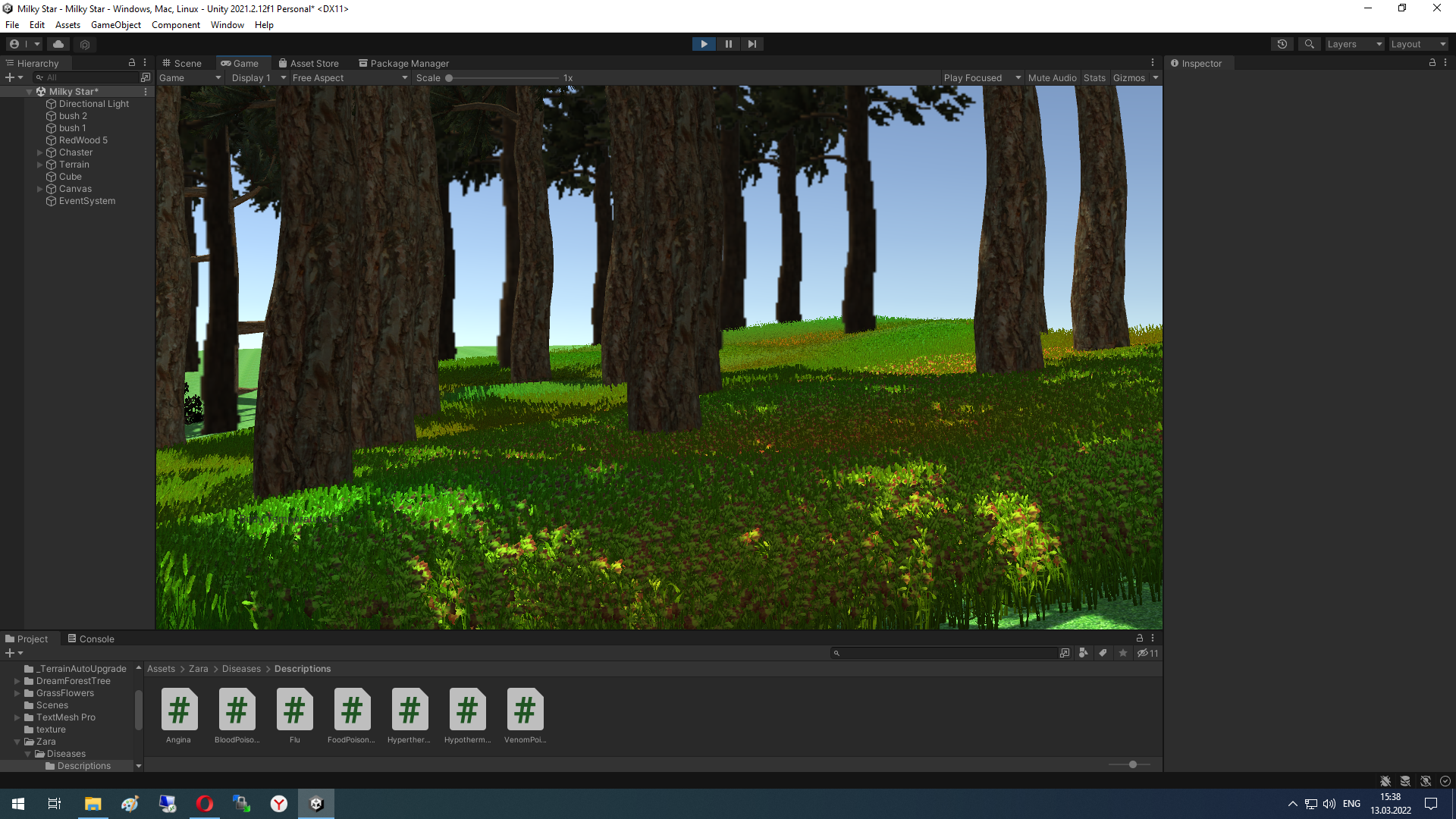
Task: Click the Search by Type icon
Action: (1083, 653)
